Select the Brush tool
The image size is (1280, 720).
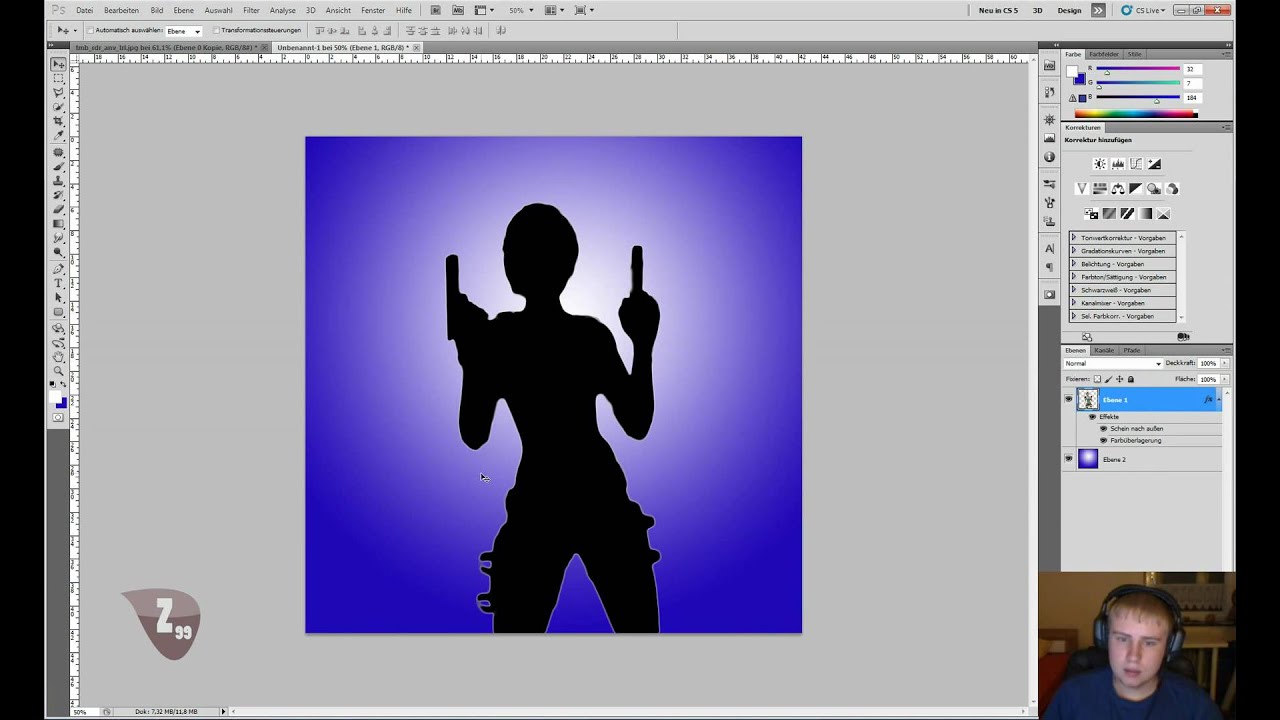[x=58, y=166]
